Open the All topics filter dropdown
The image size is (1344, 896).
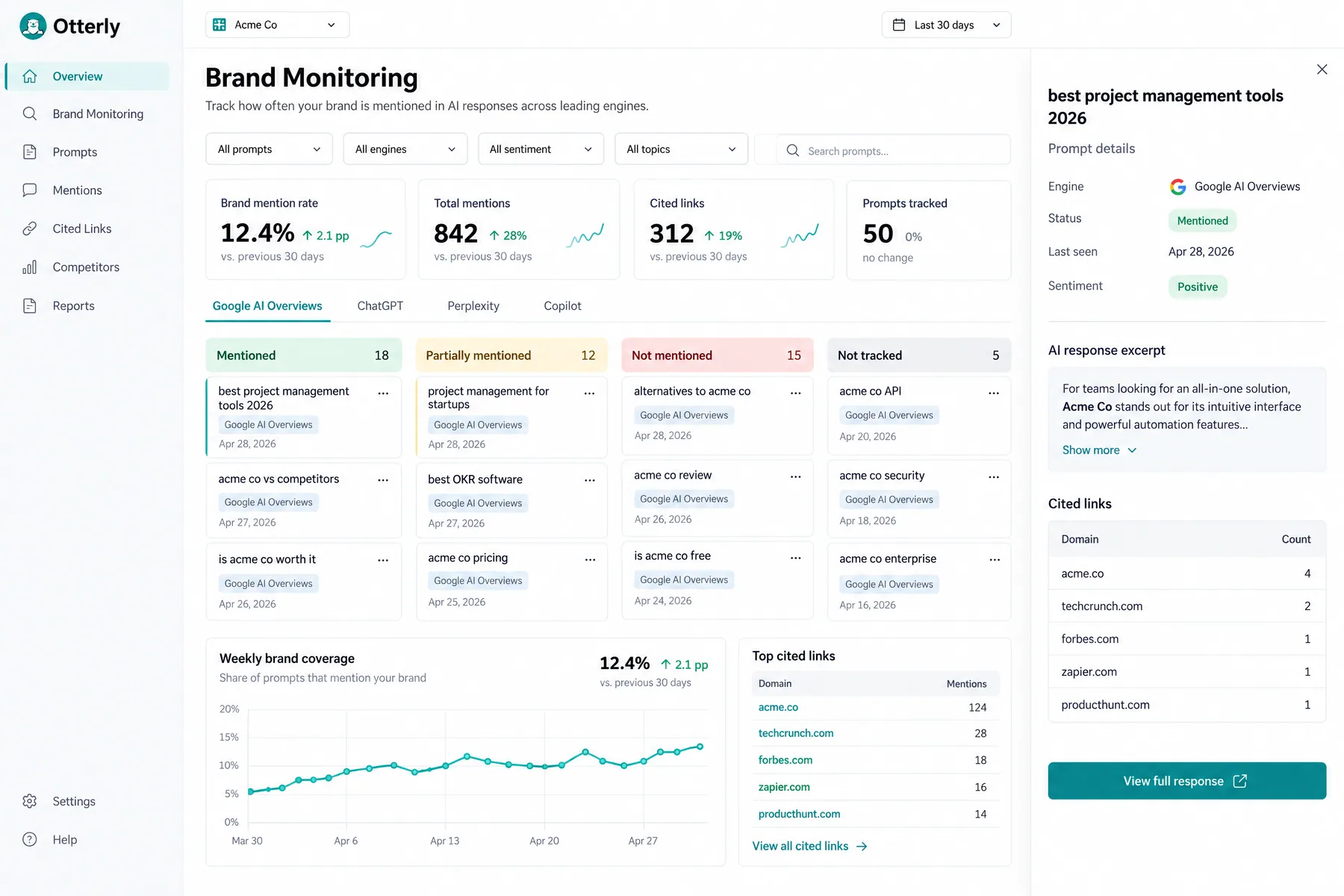(681, 149)
